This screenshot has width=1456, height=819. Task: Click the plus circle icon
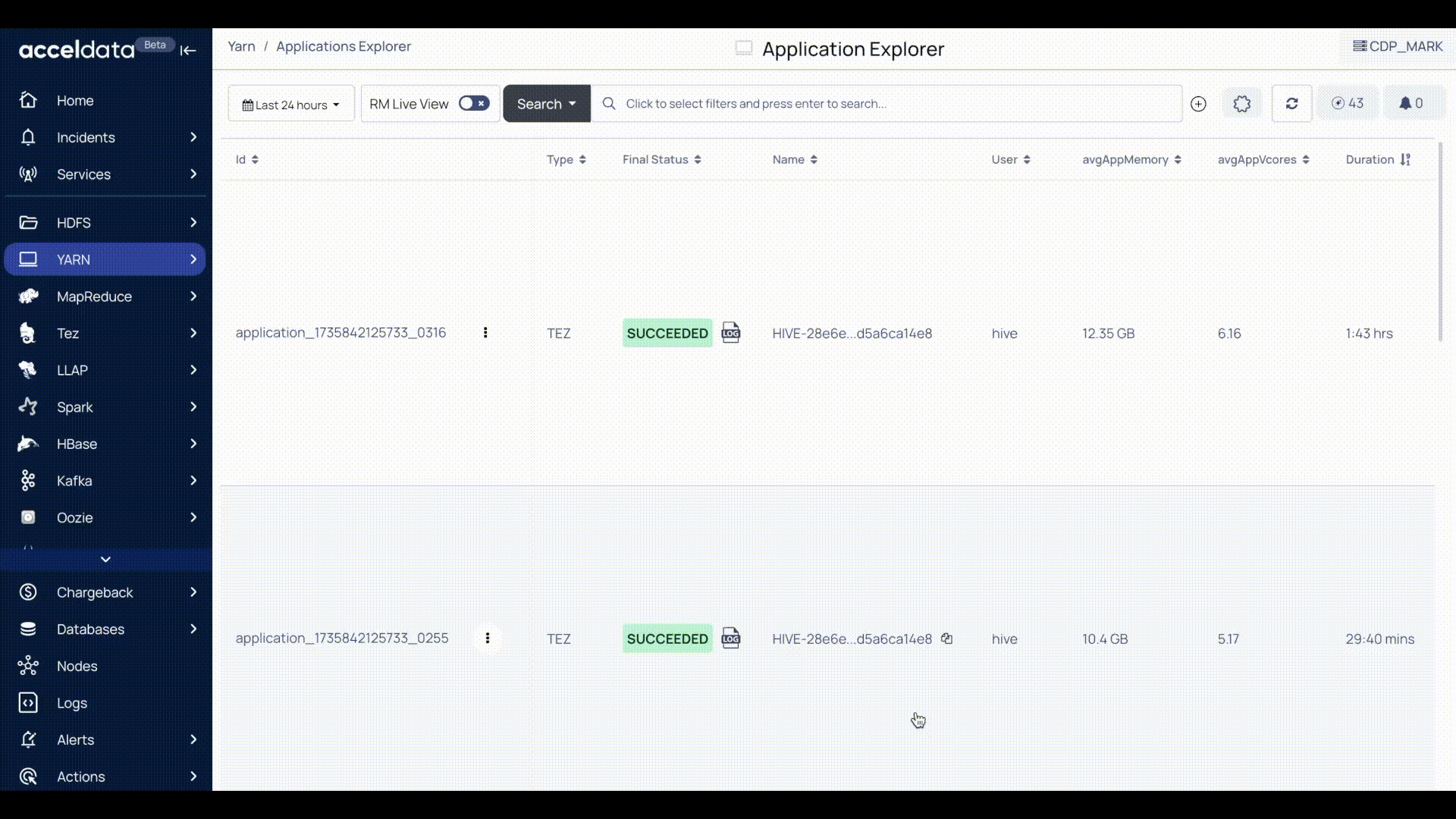click(x=1198, y=104)
